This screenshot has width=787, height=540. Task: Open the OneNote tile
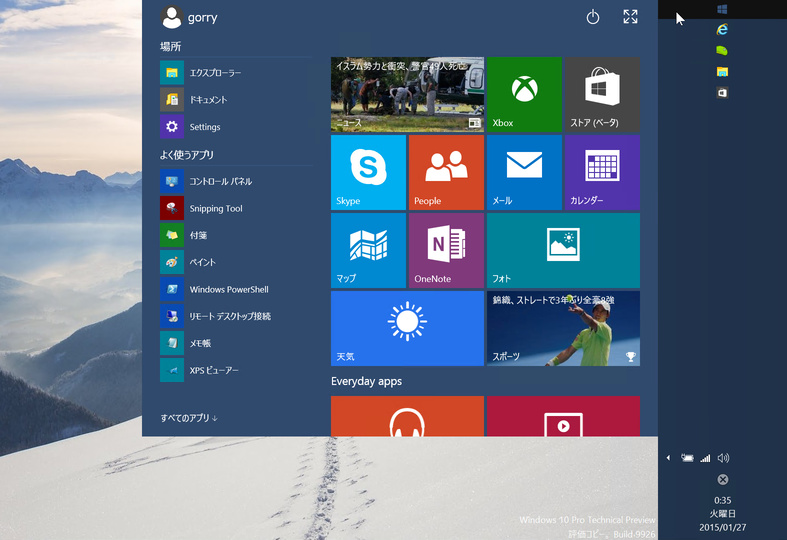click(446, 250)
